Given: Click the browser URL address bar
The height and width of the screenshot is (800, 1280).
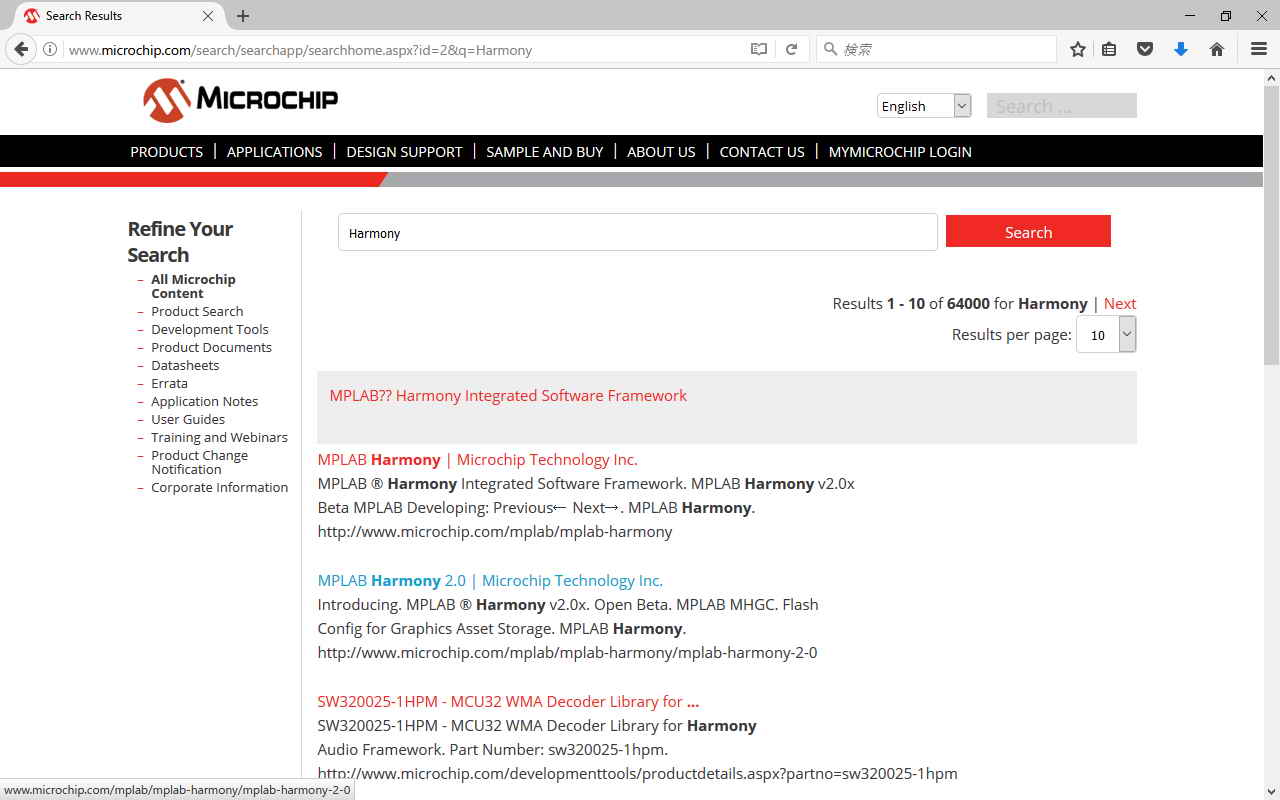Looking at the screenshot, I should pyautogui.click(x=405, y=49).
